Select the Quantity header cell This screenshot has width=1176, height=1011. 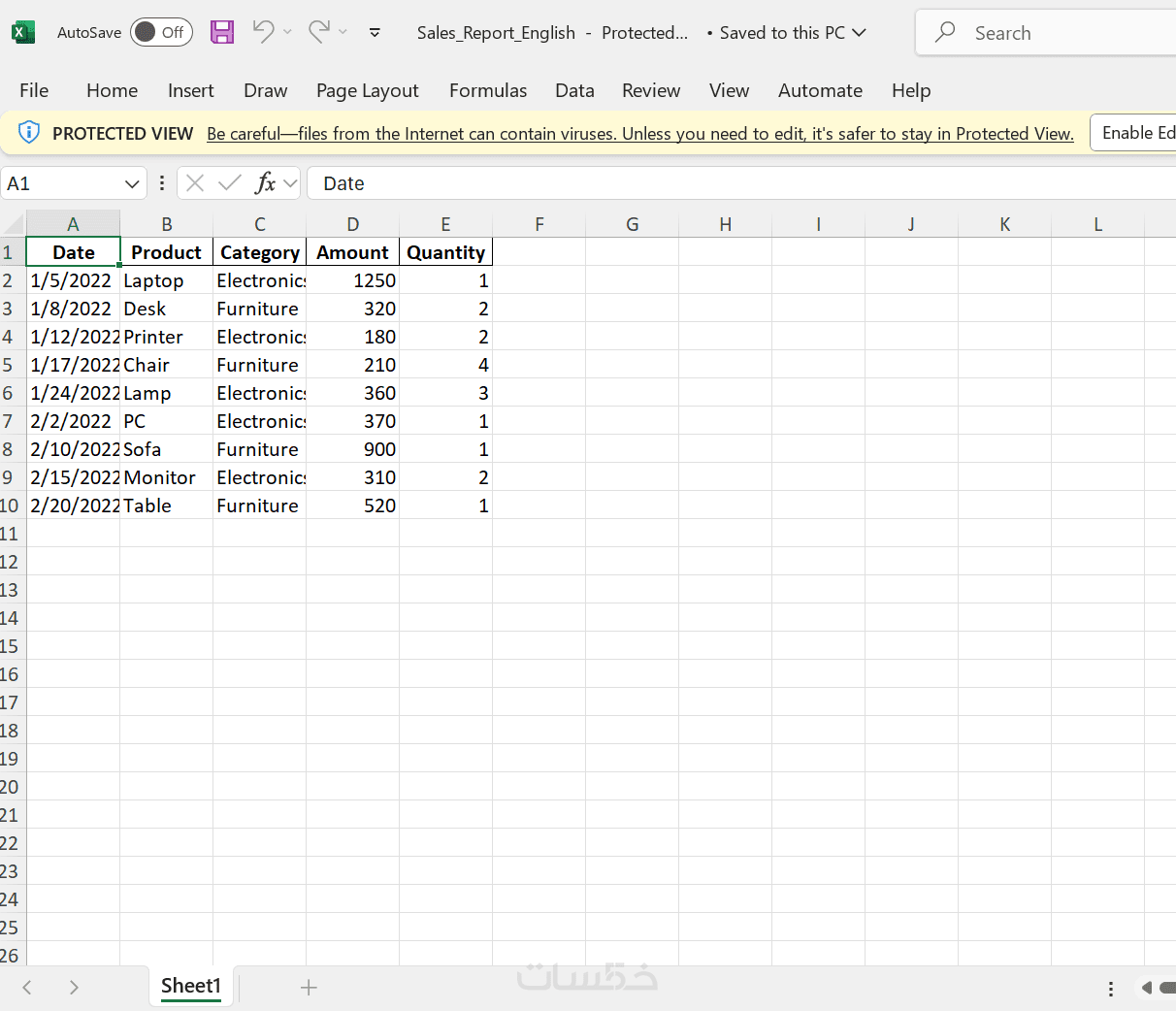coord(446,252)
